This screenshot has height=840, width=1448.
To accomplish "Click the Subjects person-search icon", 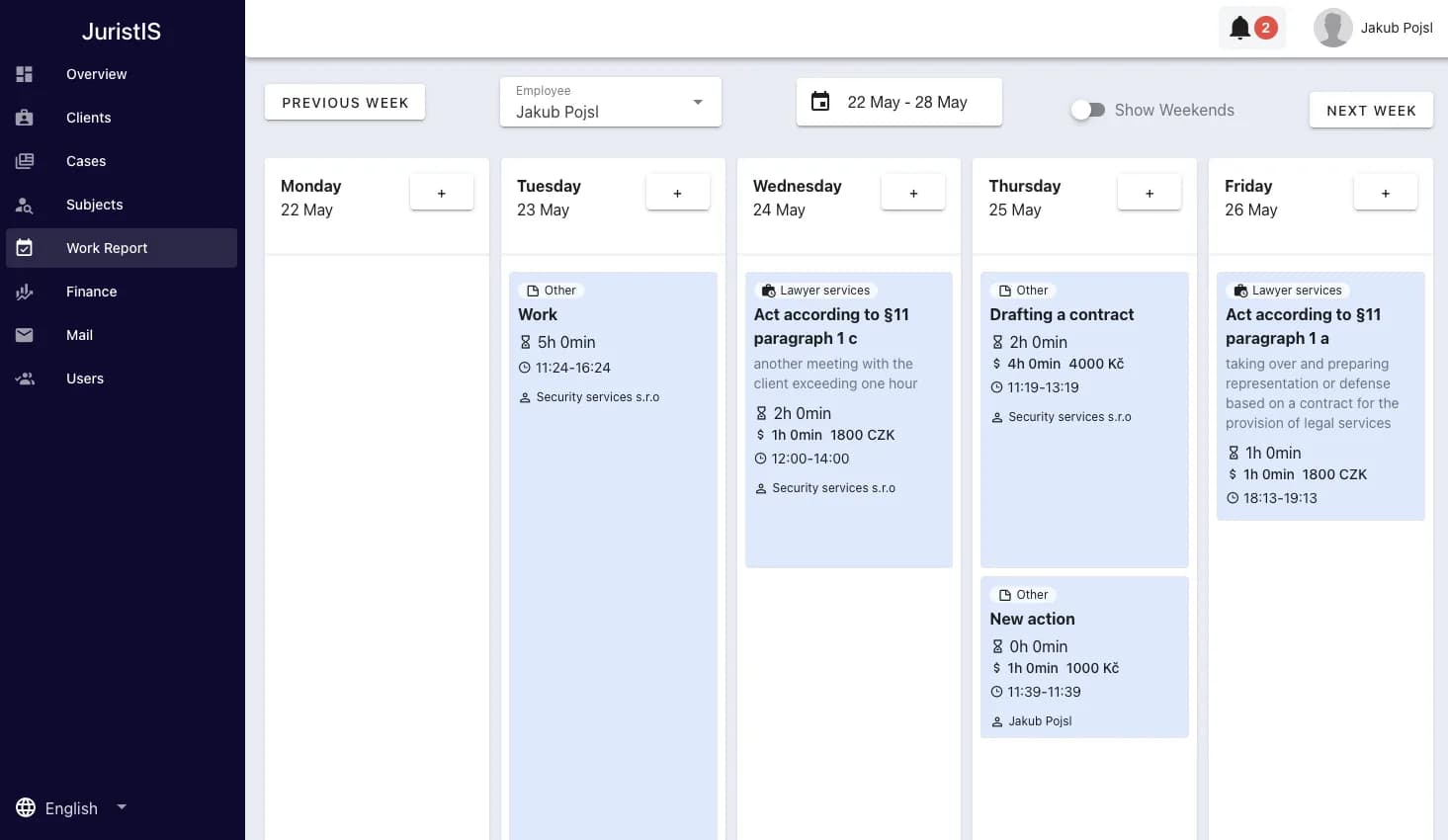I will point(25,205).
